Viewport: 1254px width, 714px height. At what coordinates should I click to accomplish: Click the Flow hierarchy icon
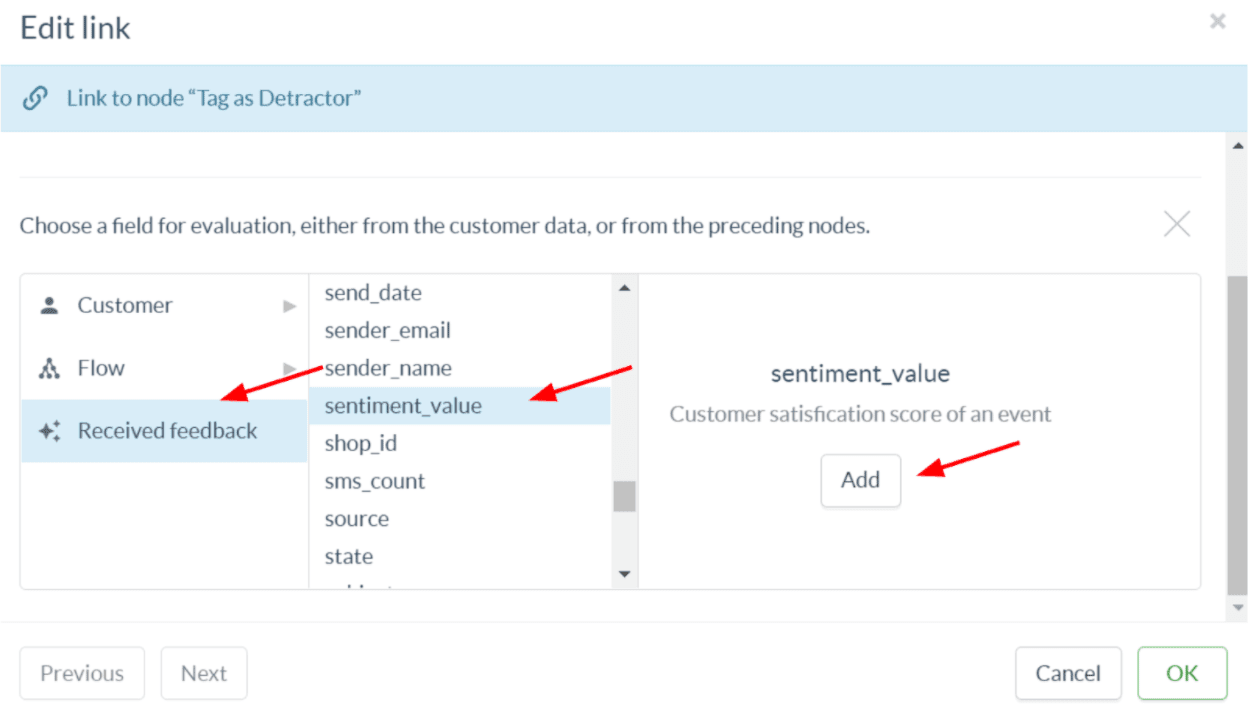[48, 369]
